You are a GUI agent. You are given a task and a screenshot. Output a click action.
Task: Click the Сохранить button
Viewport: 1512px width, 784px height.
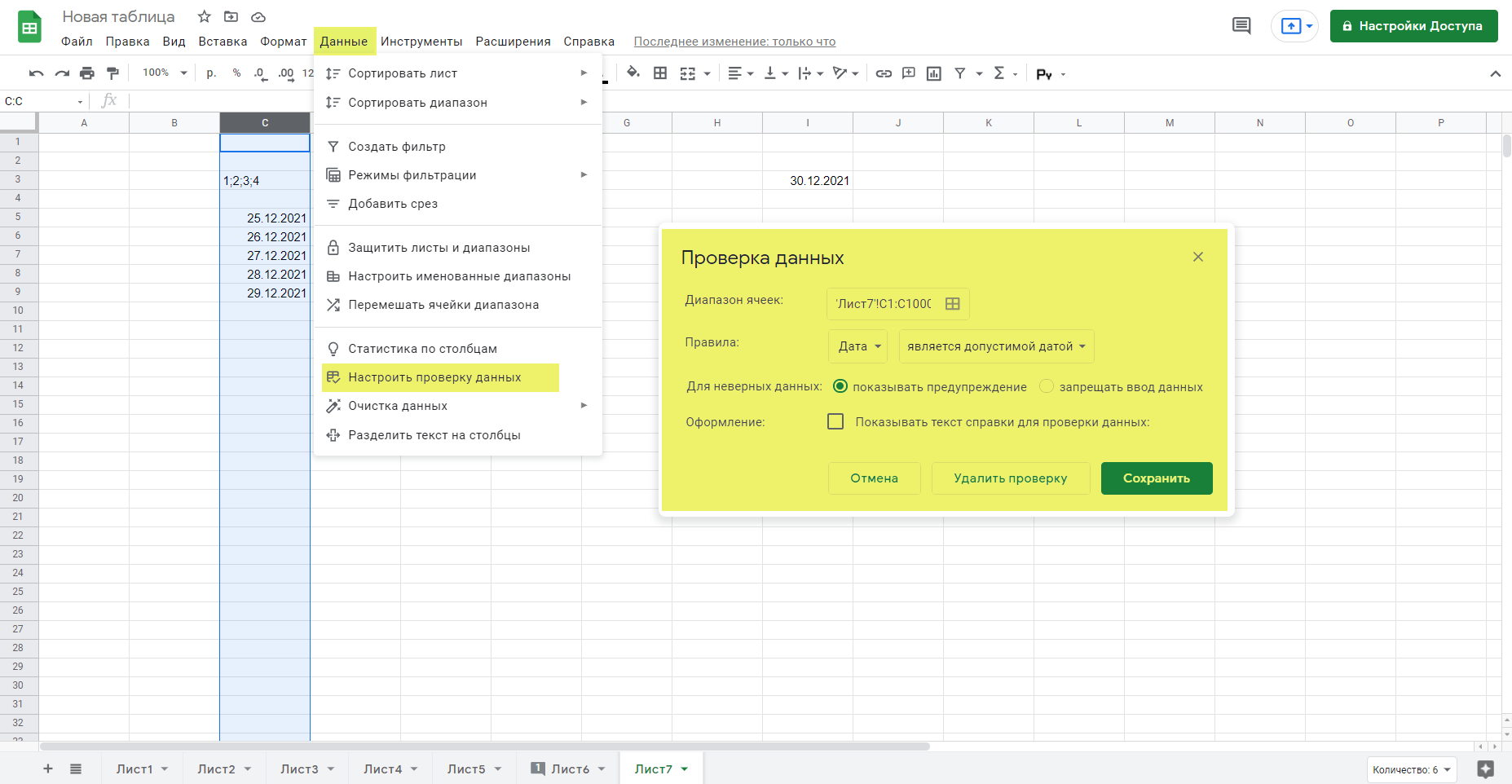(x=1157, y=478)
